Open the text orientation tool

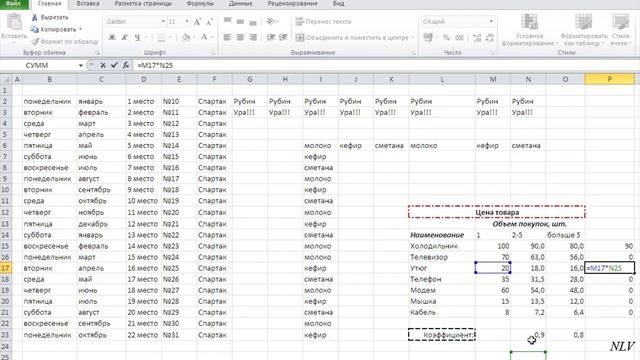pyautogui.click(x=271, y=21)
